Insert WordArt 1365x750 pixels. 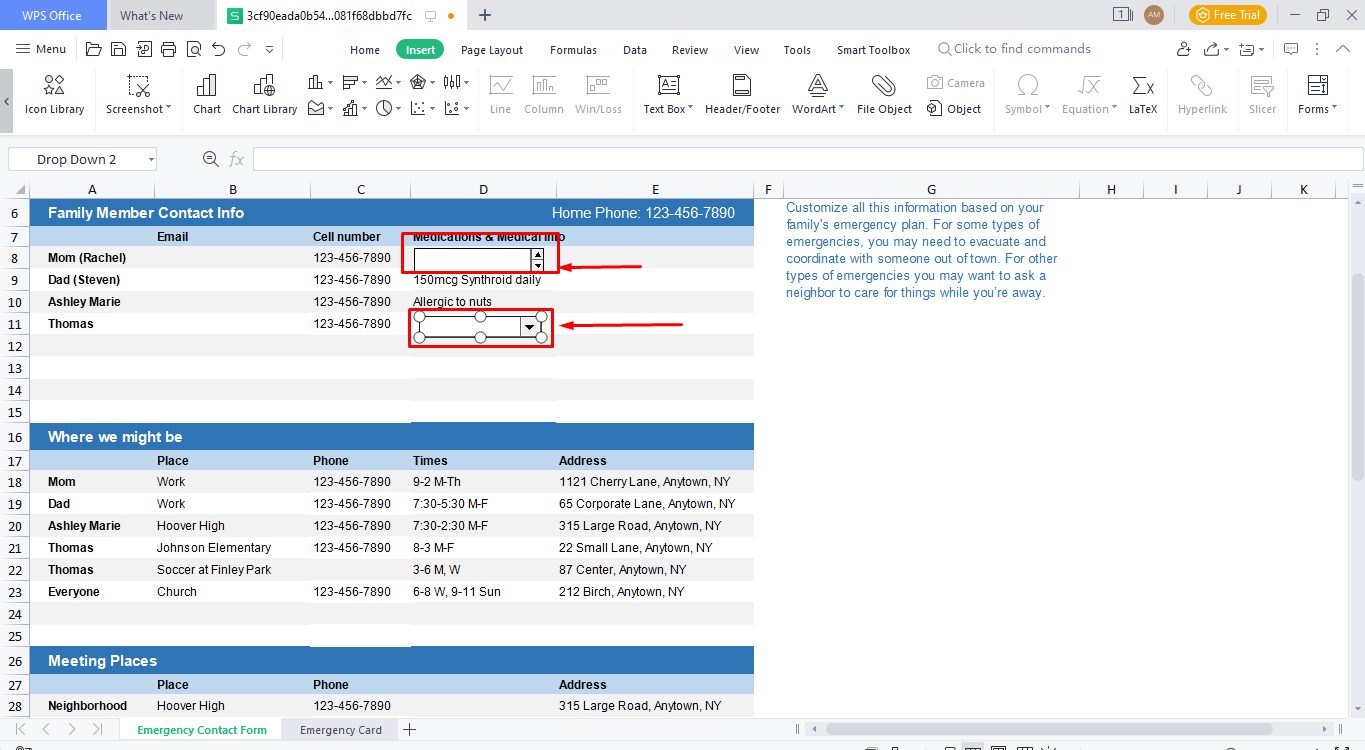click(817, 94)
